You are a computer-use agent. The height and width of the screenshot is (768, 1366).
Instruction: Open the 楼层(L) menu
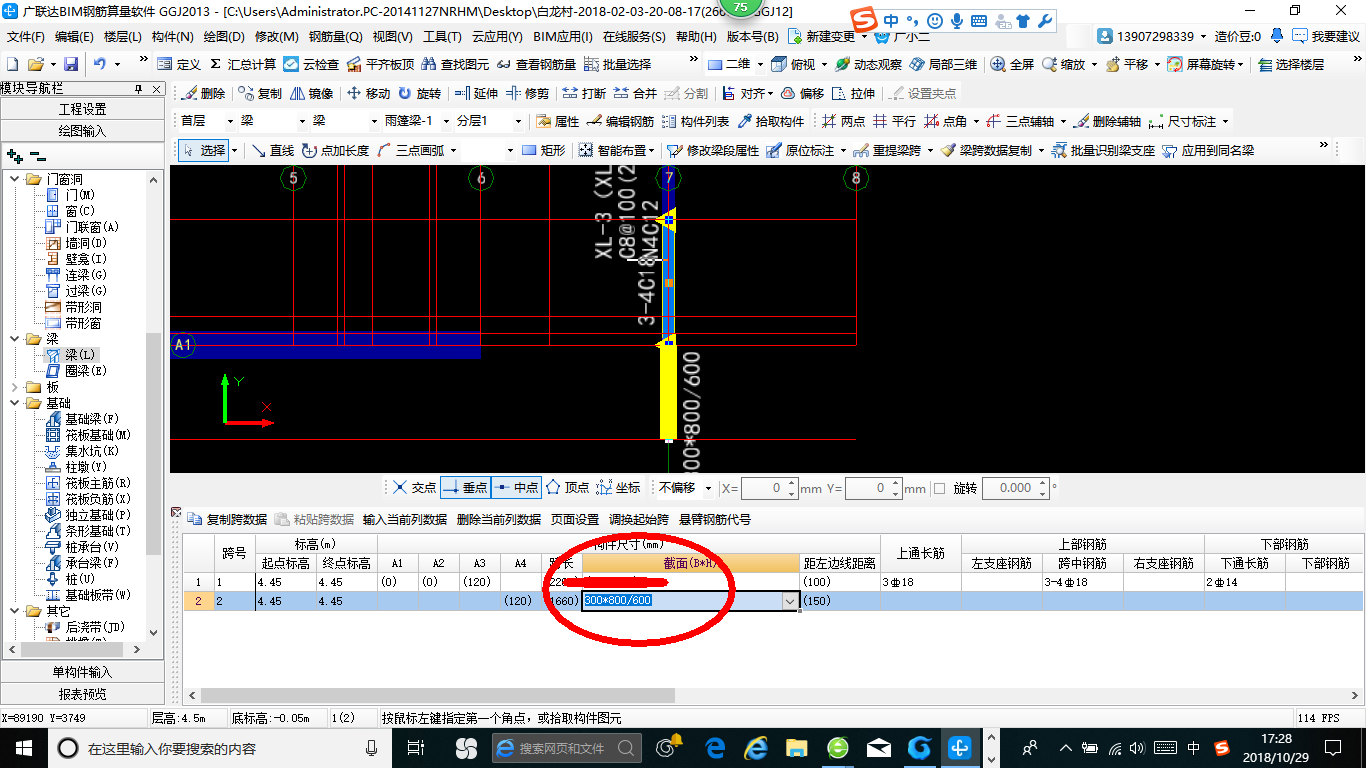coord(123,37)
